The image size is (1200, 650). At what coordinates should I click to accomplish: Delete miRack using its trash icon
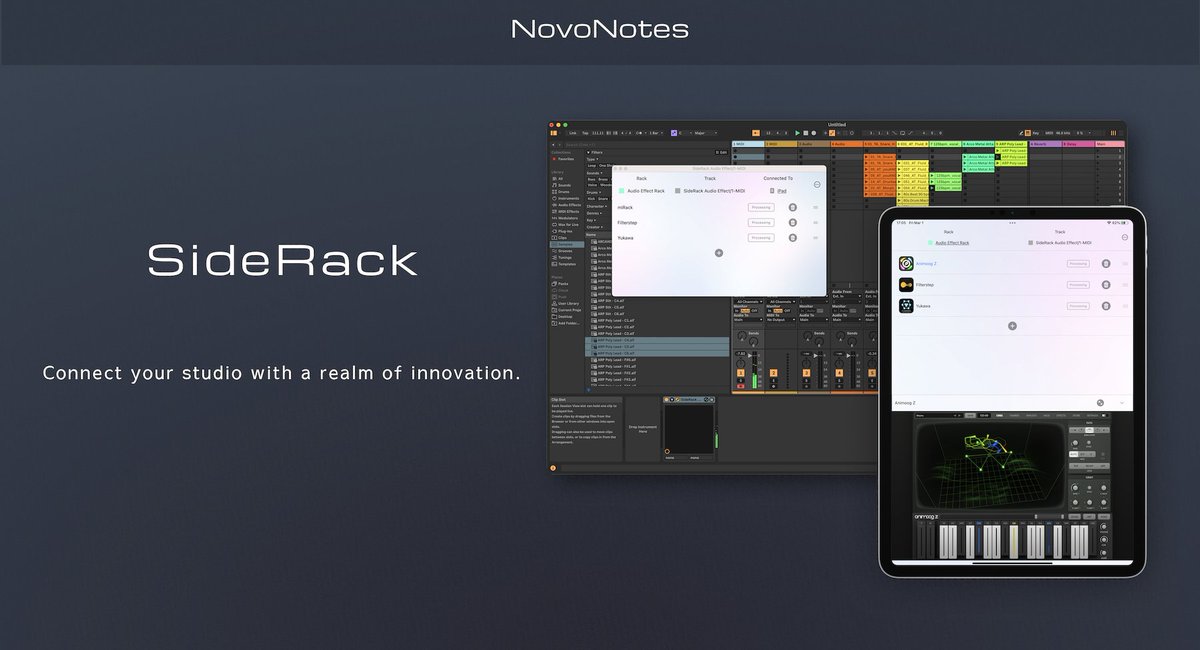point(792,207)
